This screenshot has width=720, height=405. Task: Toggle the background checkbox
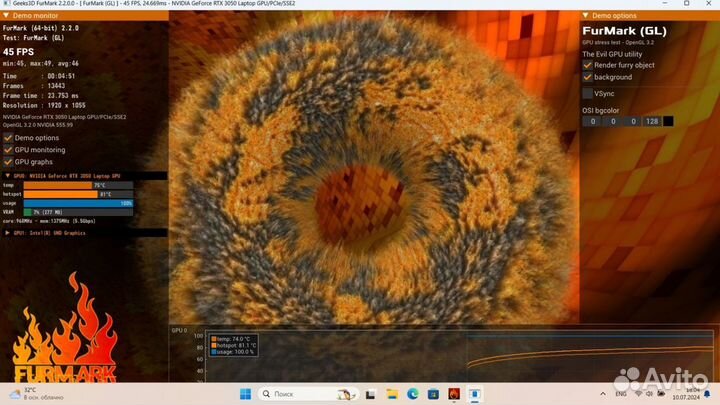coord(588,77)
